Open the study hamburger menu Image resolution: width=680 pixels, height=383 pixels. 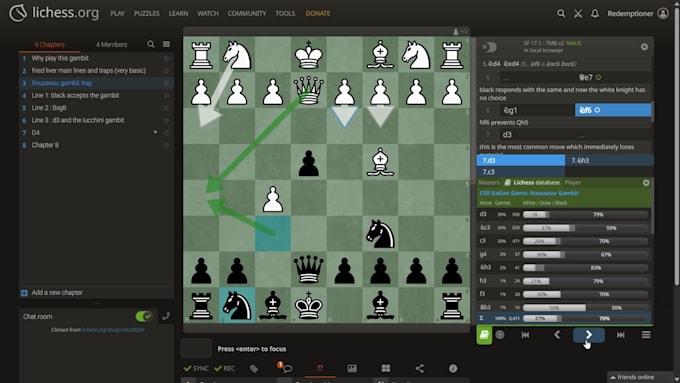pyautogui.click(x=166, y=44)
